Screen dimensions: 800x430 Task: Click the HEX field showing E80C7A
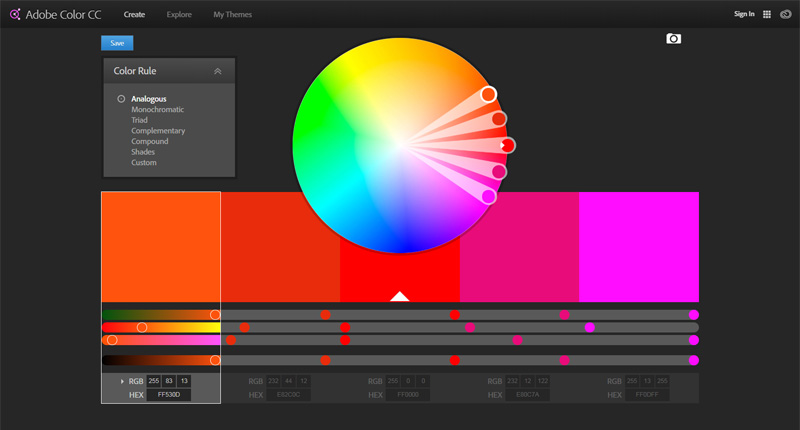point(528,395)
